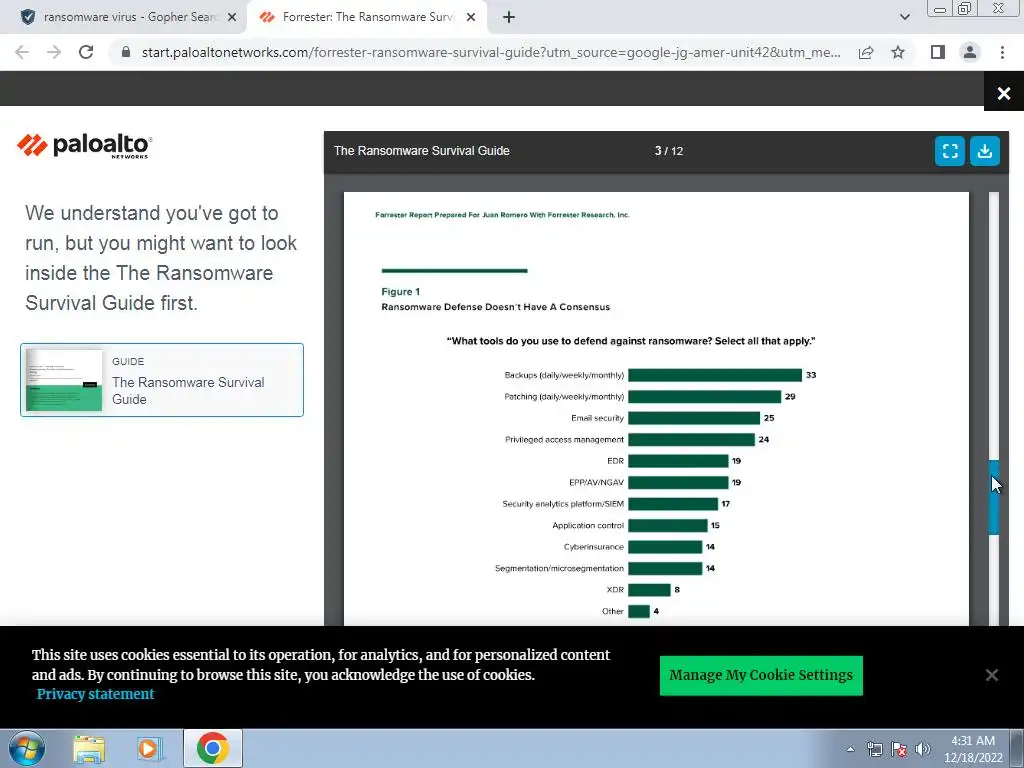Screen dimensions: 1024x768
Task: Open The Ransomware Survival Guide card
Action: pyautogui.click(x=162, y=380)
